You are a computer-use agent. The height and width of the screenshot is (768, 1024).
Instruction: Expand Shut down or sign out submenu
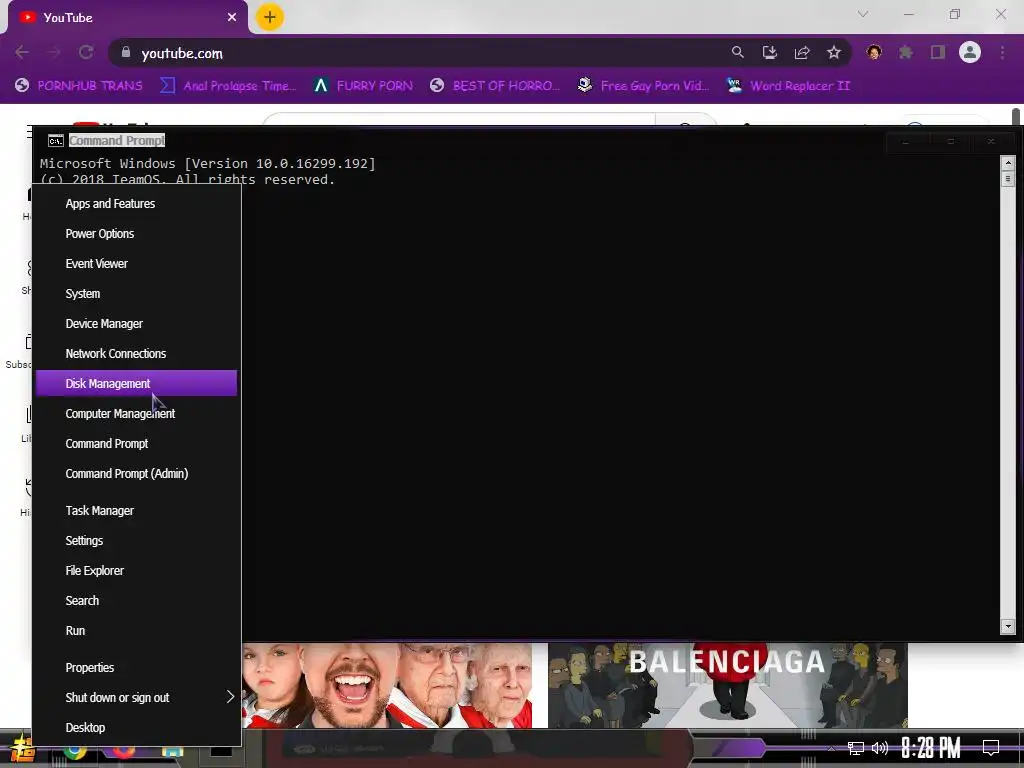click(x=136, y=698)
